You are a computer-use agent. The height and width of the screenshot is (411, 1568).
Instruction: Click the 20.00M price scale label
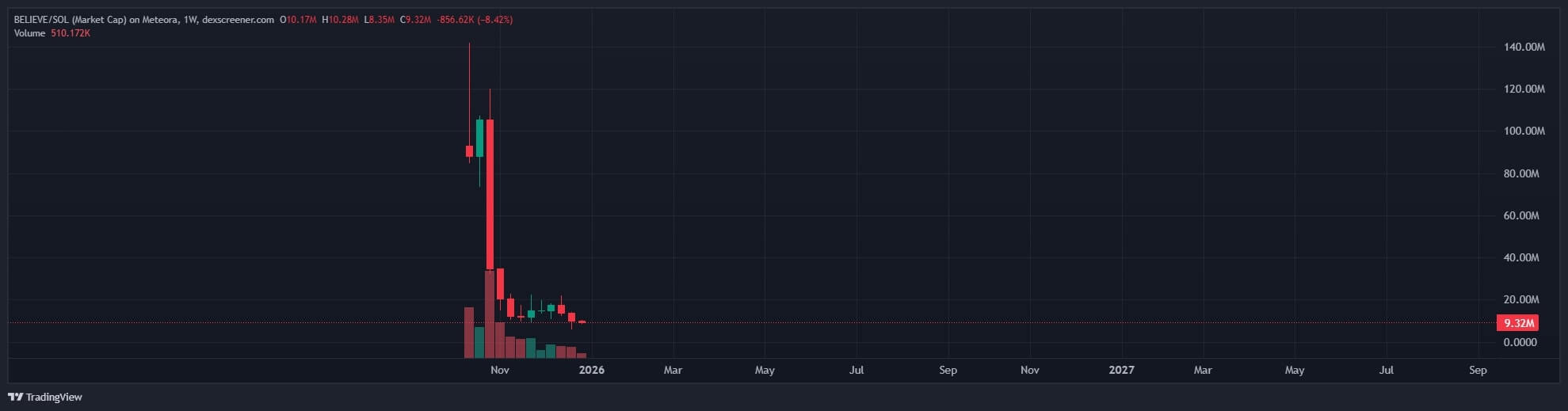click(1520, 299)
